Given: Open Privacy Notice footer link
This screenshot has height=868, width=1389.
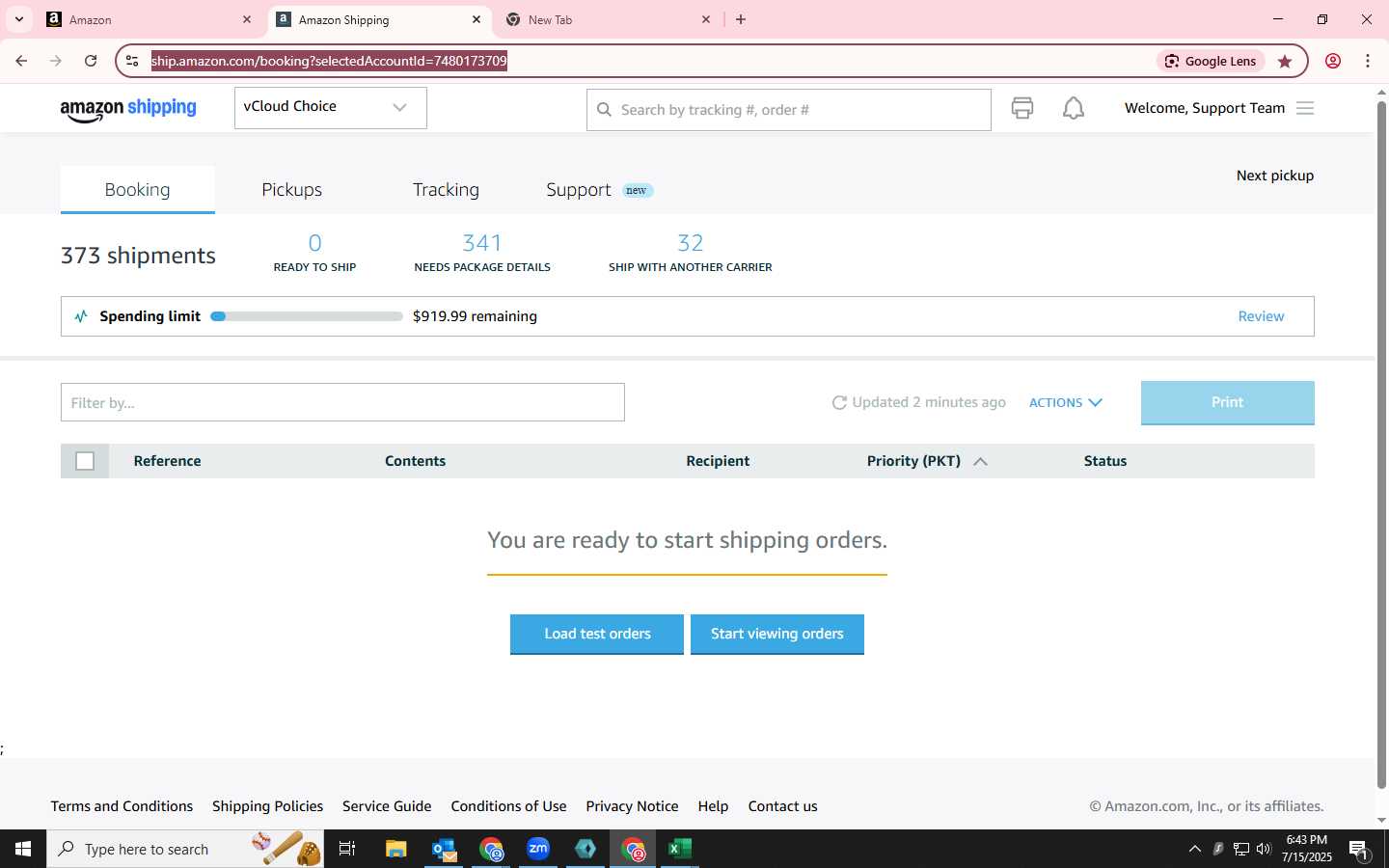Looking at the screenshot, I should pos(632,806).
